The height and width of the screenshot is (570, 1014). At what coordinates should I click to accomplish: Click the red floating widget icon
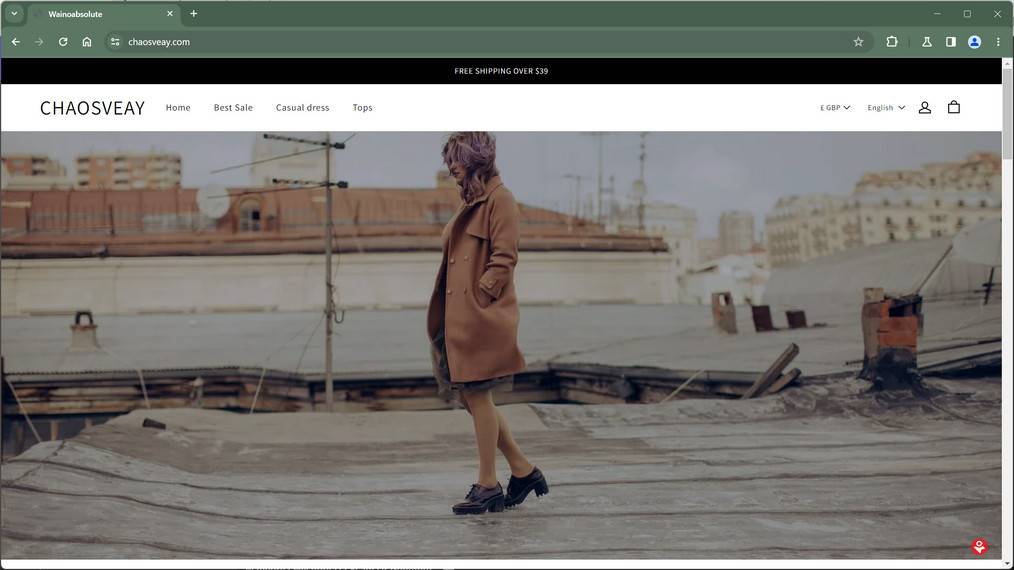coord(979,547)
